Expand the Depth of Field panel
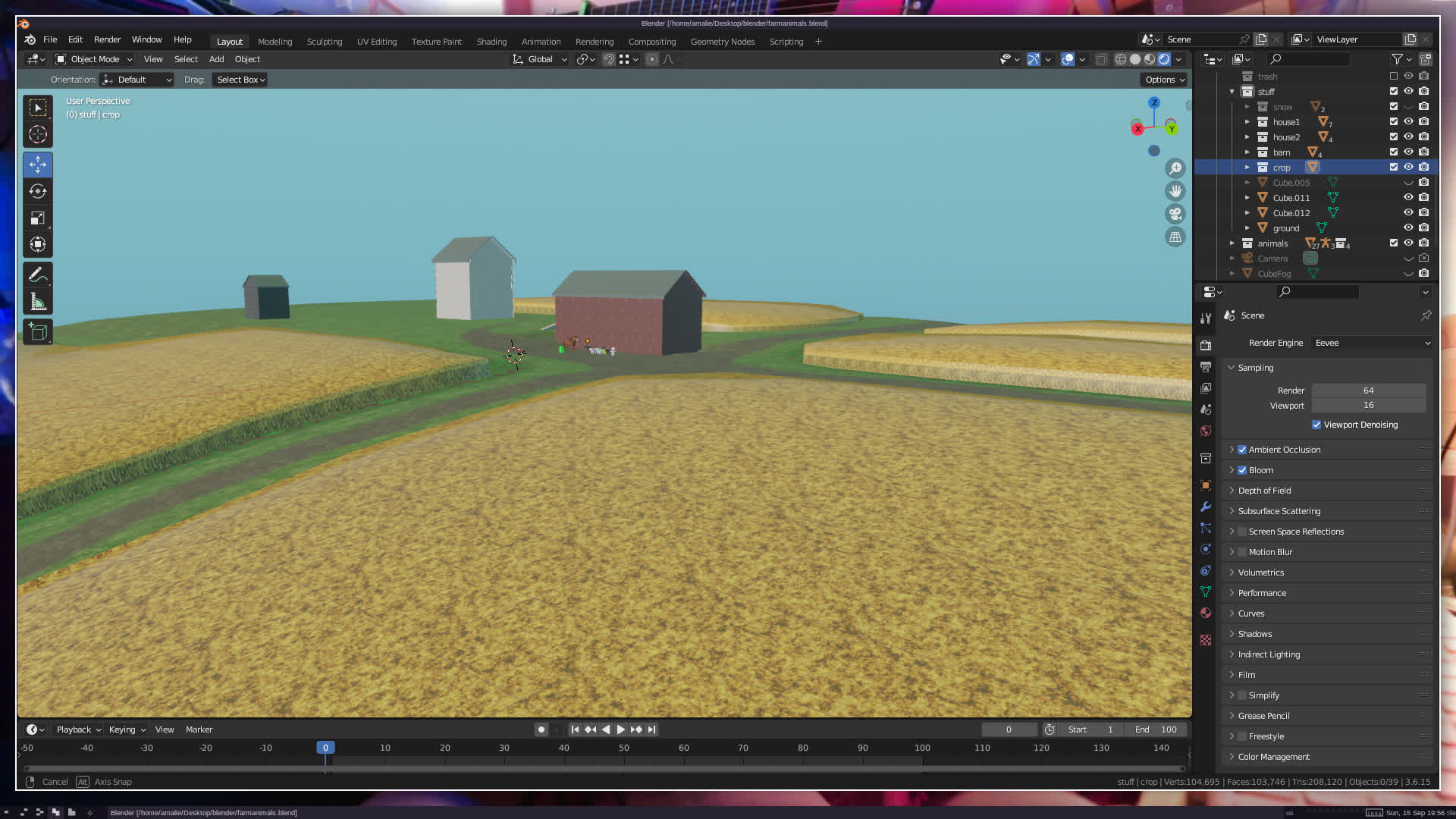 pyautogui.click(x=1264, y=491)
